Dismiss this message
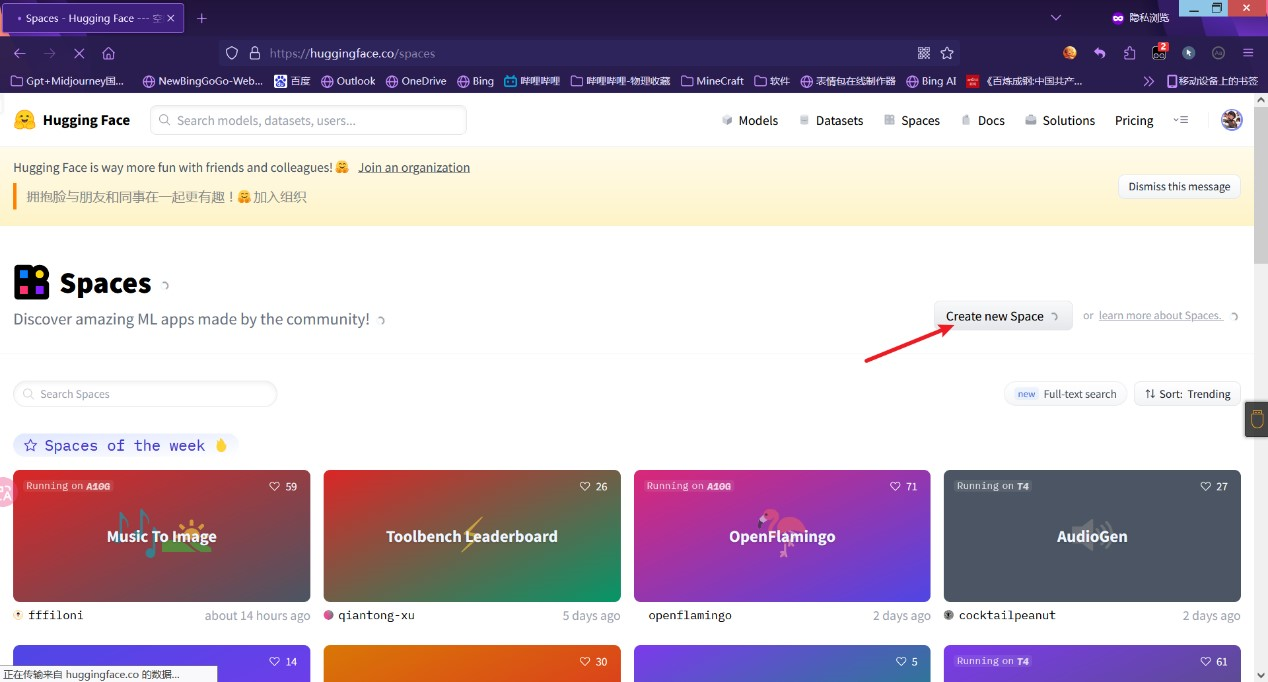 (1179, 186)
